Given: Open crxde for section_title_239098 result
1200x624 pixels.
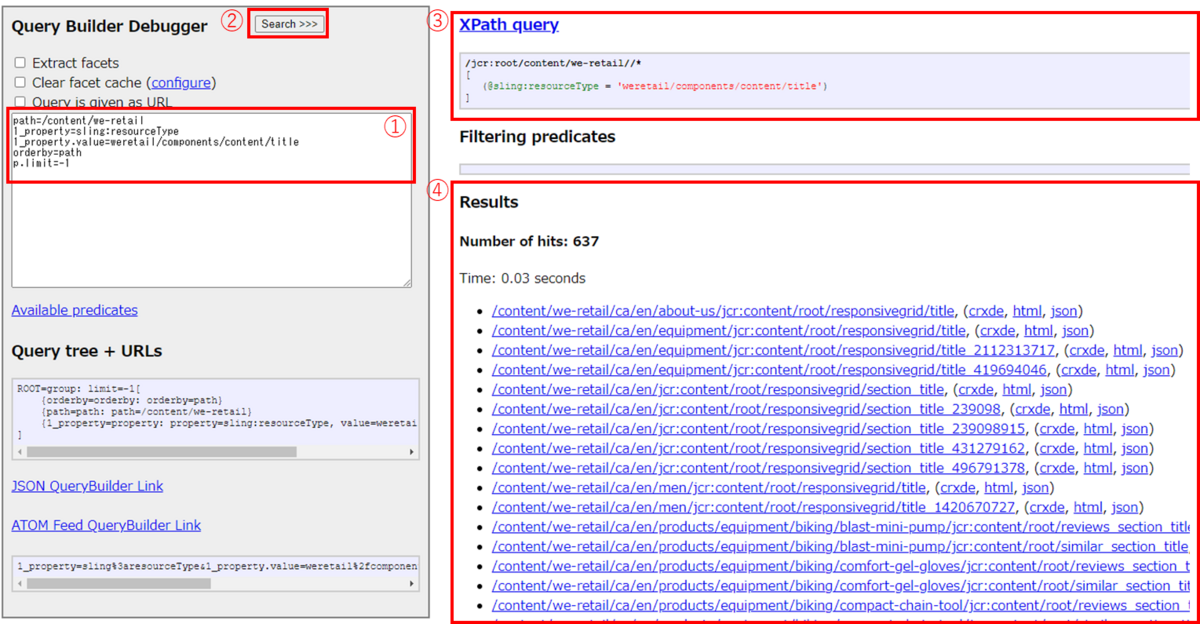Looking at the screenshot, I should click(1032, 408).
